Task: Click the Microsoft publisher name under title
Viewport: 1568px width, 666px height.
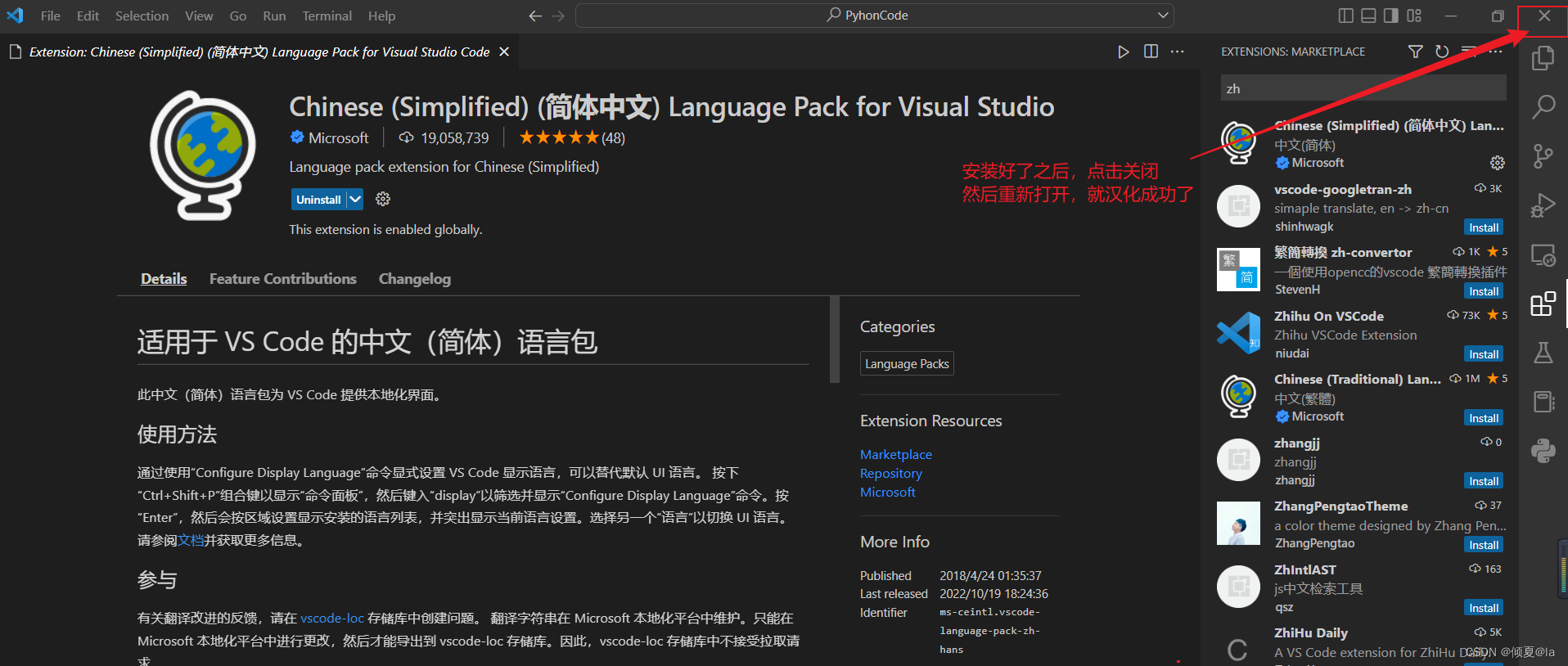Action: 339,137
